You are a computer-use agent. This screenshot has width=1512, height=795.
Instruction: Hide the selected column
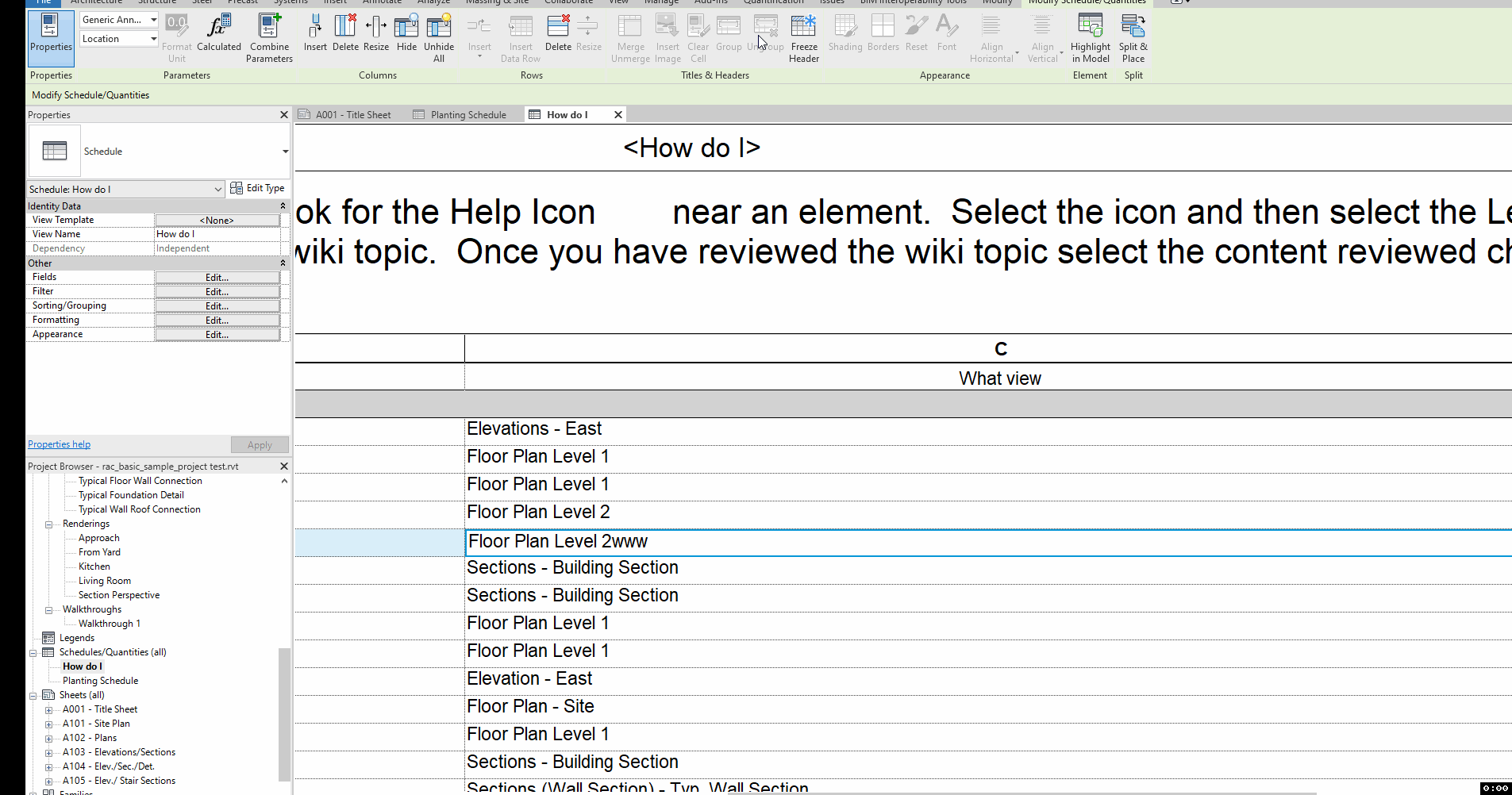pyautogui.click(x=406, y=34)
